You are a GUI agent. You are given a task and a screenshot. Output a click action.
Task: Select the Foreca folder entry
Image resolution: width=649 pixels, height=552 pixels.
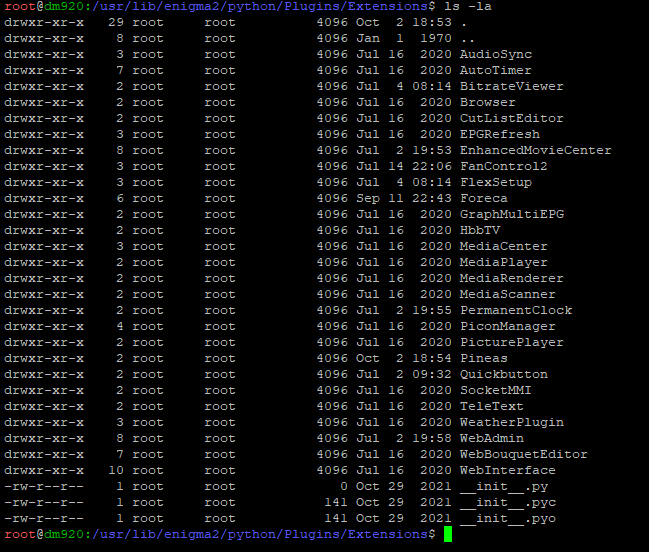click(x=483, y=198)
